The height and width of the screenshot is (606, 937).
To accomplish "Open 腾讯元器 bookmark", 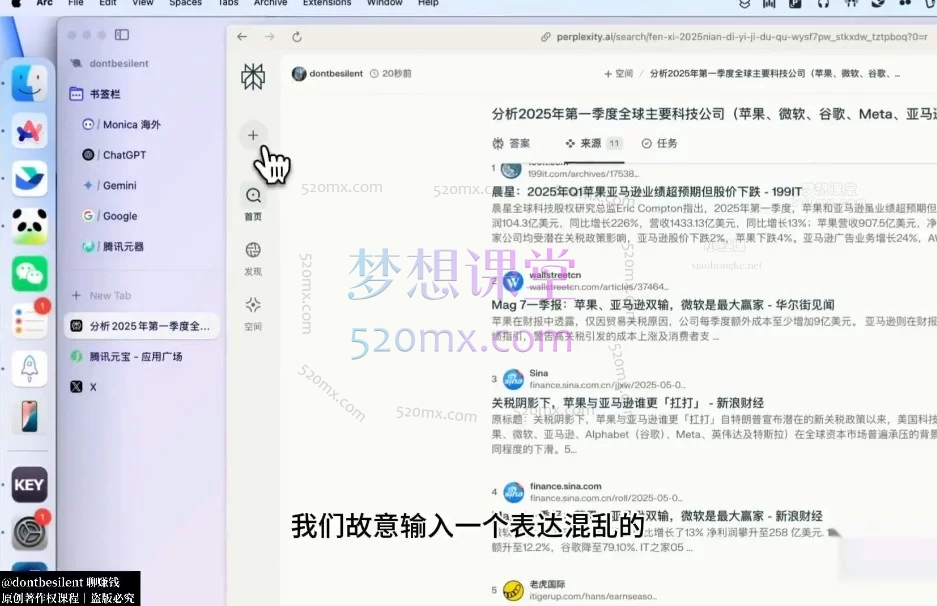I will [x=113, y=246].
